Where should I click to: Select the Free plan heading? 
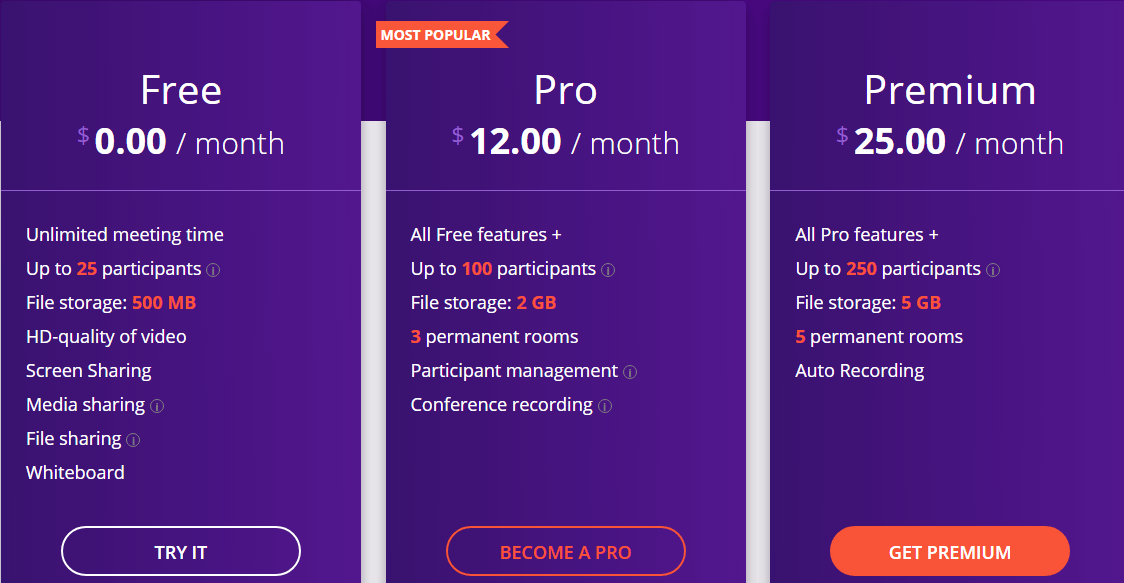coord(181,90)
